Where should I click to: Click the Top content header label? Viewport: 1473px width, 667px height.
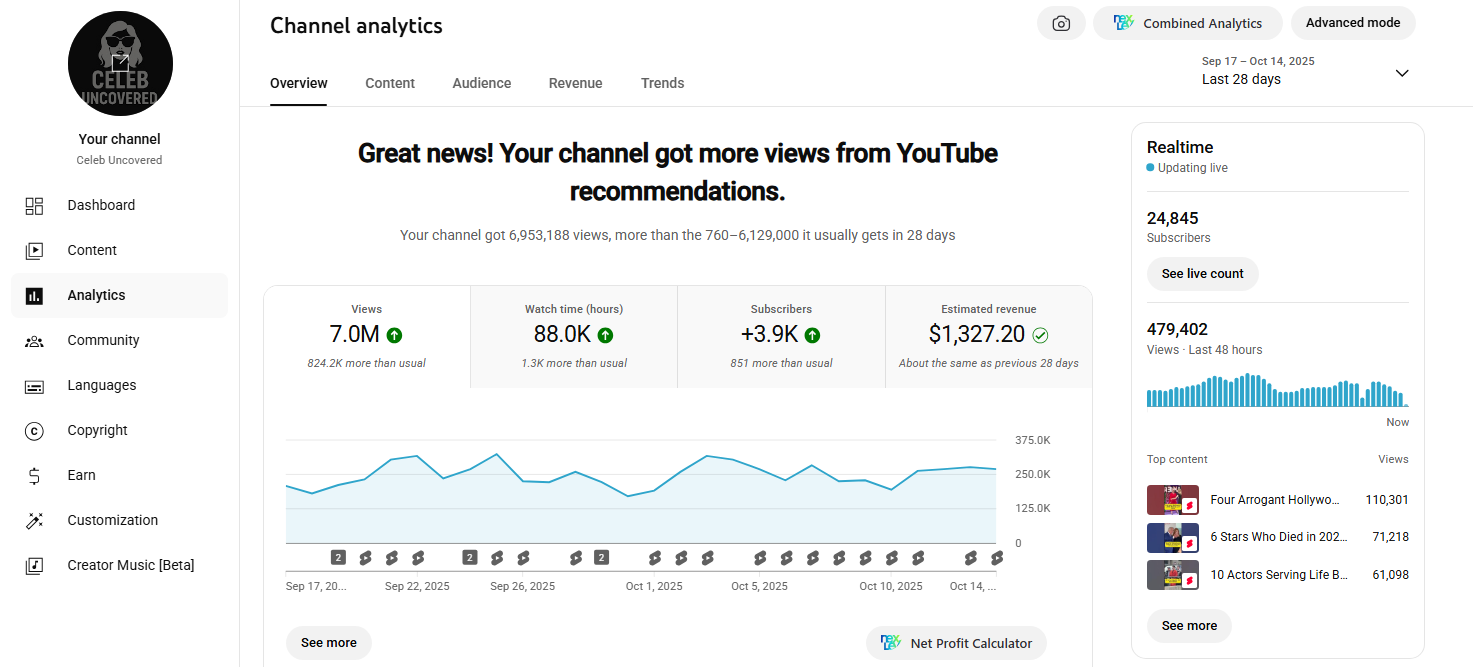(1177, 459)
